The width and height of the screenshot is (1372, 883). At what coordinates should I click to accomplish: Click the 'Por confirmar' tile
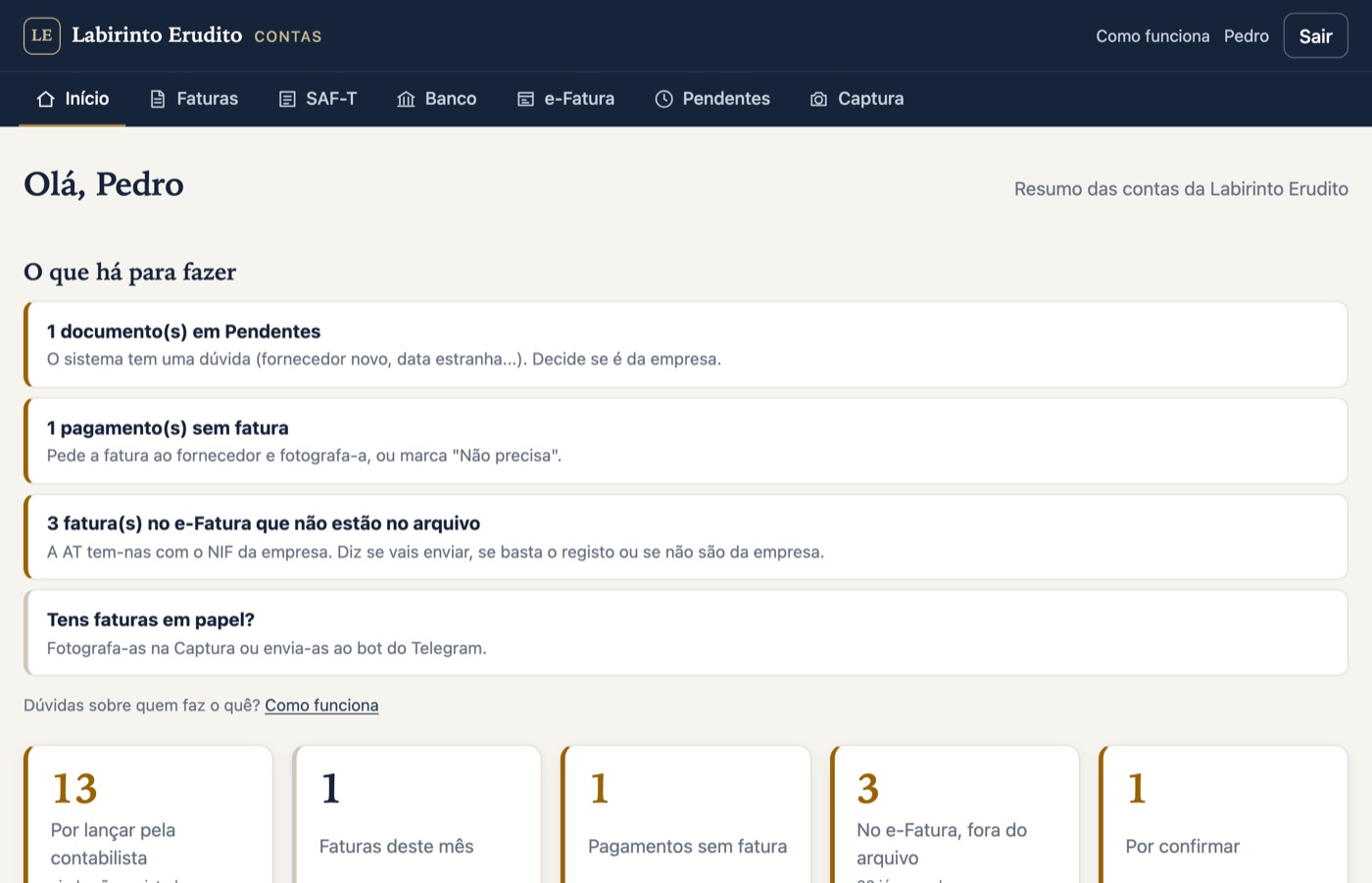(x=1223, y=814)
